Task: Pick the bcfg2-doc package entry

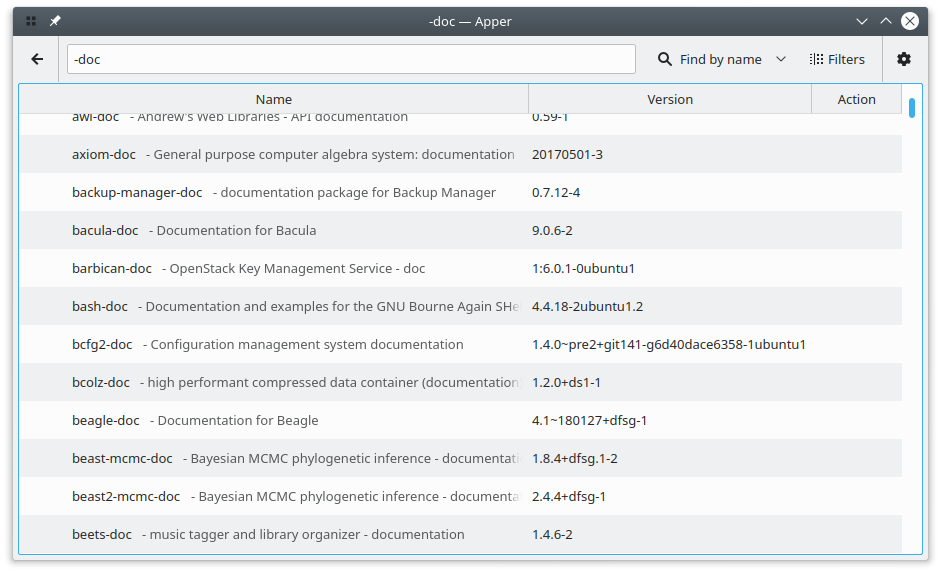Action: point(102,344)
